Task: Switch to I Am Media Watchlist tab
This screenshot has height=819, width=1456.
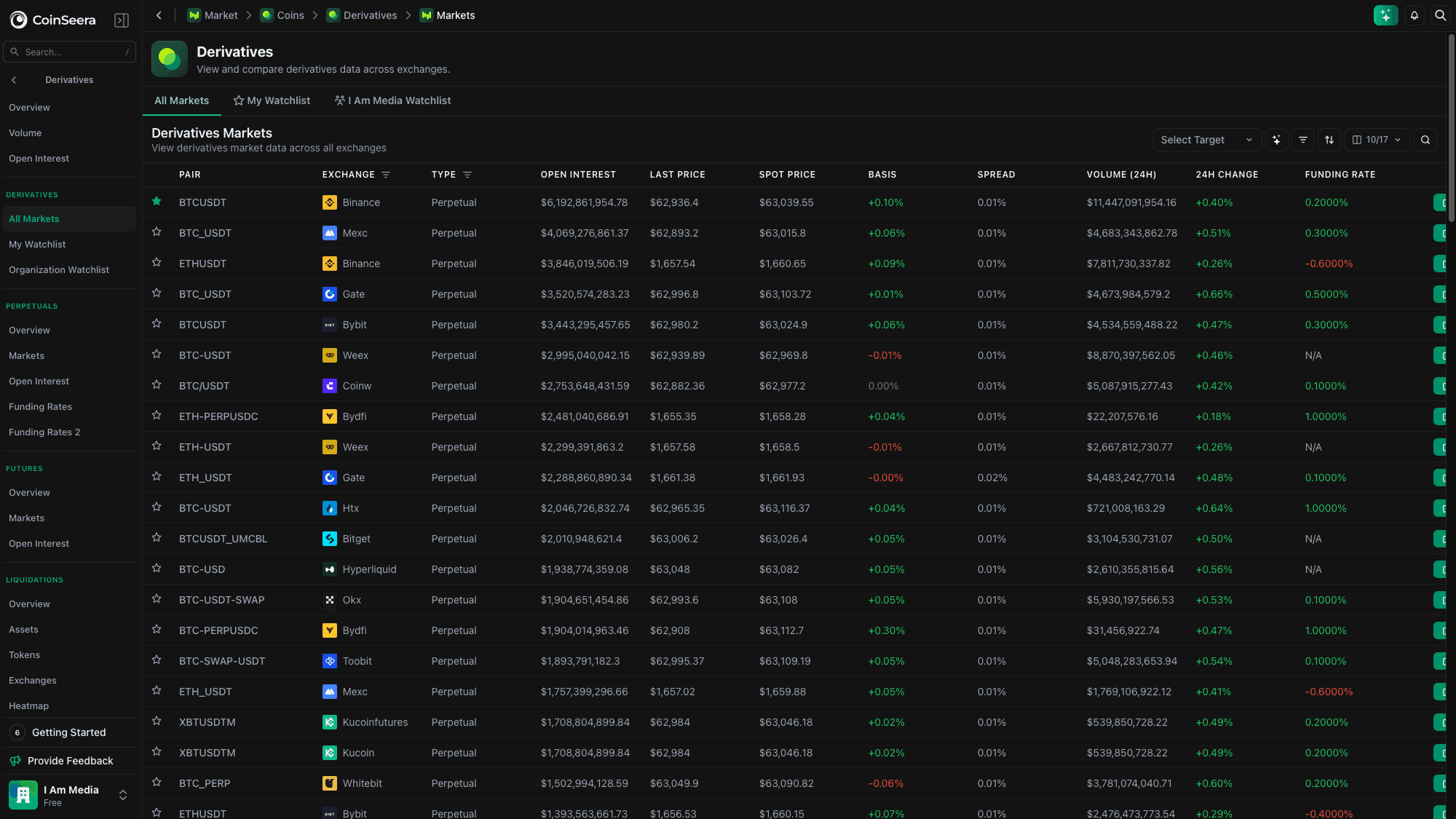Action: point(392,100)
